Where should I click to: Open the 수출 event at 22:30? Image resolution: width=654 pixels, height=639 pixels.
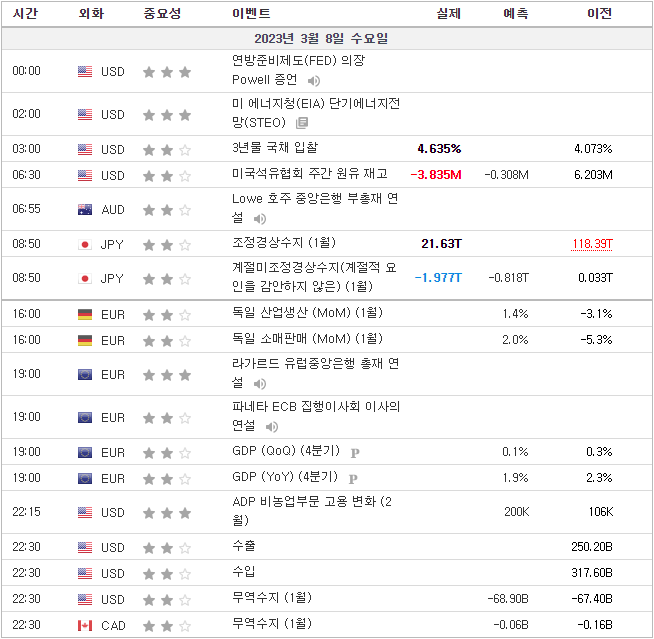(243, 547)
